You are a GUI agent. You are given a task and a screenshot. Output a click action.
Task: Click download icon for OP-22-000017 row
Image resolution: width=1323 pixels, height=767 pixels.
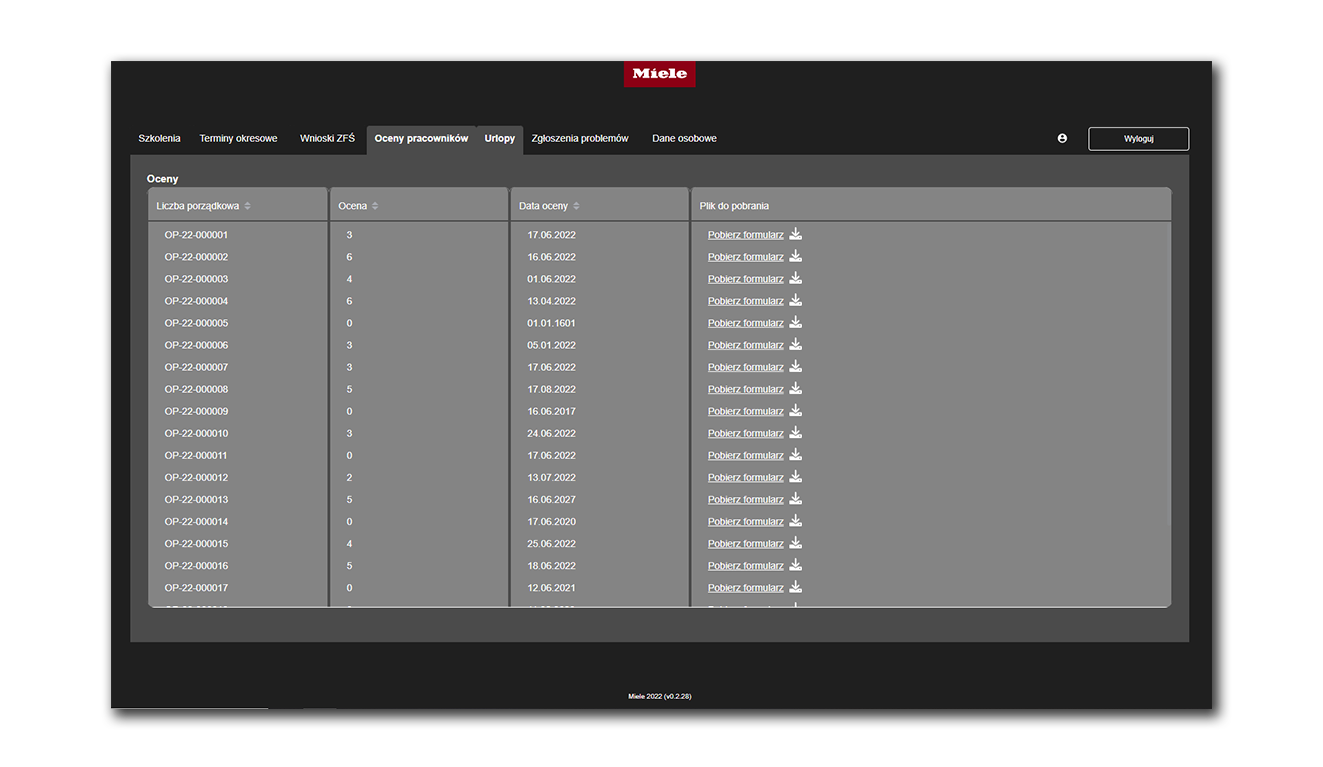point(796,587)
